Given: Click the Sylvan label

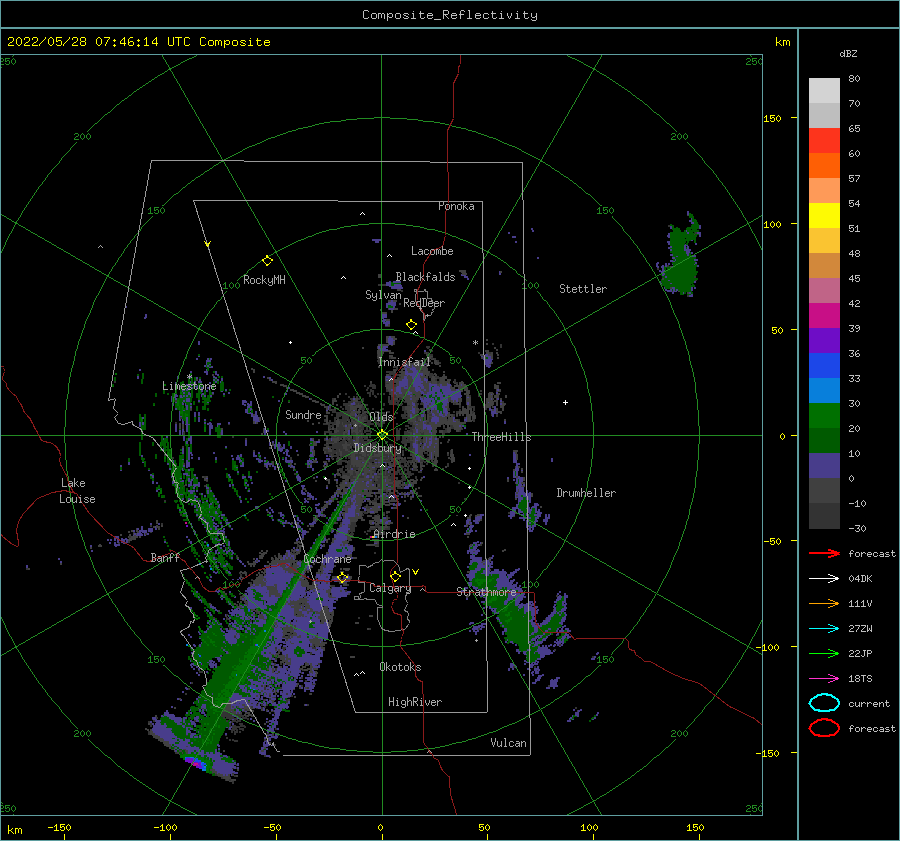Looking at the screenshot, I should point(383,294).
